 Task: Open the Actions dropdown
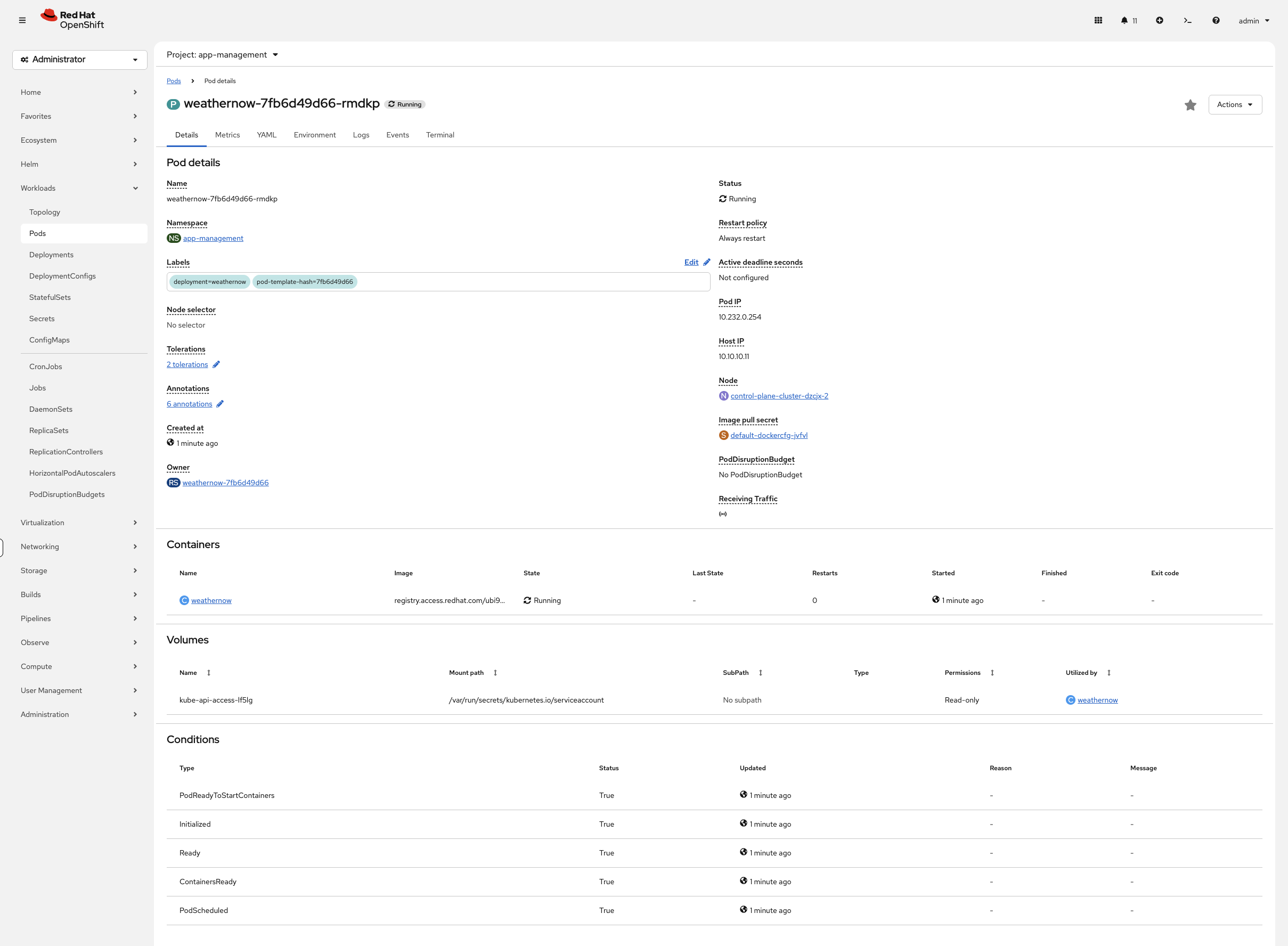pyautogui.click(x=1235, y=104)
